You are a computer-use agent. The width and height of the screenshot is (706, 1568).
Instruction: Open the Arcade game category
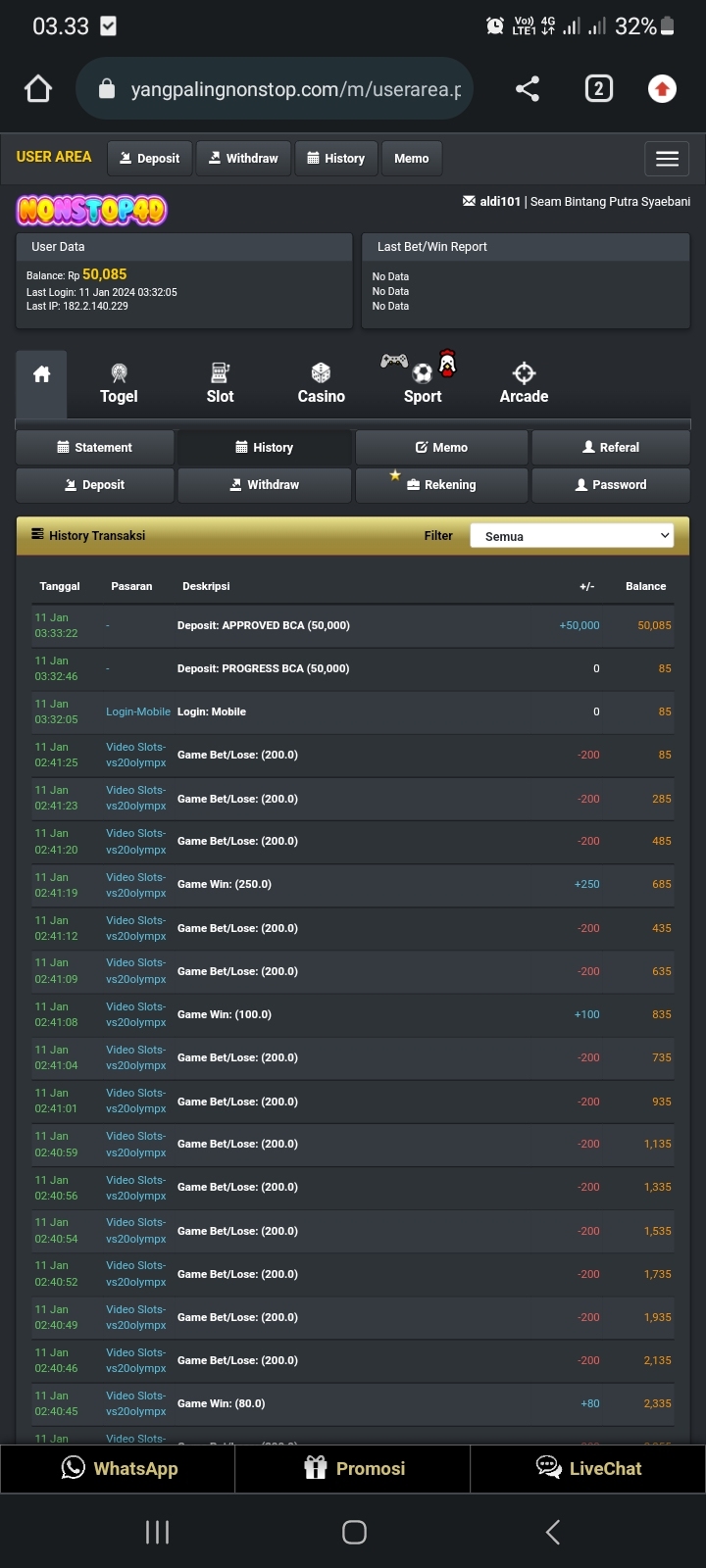(524, 384)
